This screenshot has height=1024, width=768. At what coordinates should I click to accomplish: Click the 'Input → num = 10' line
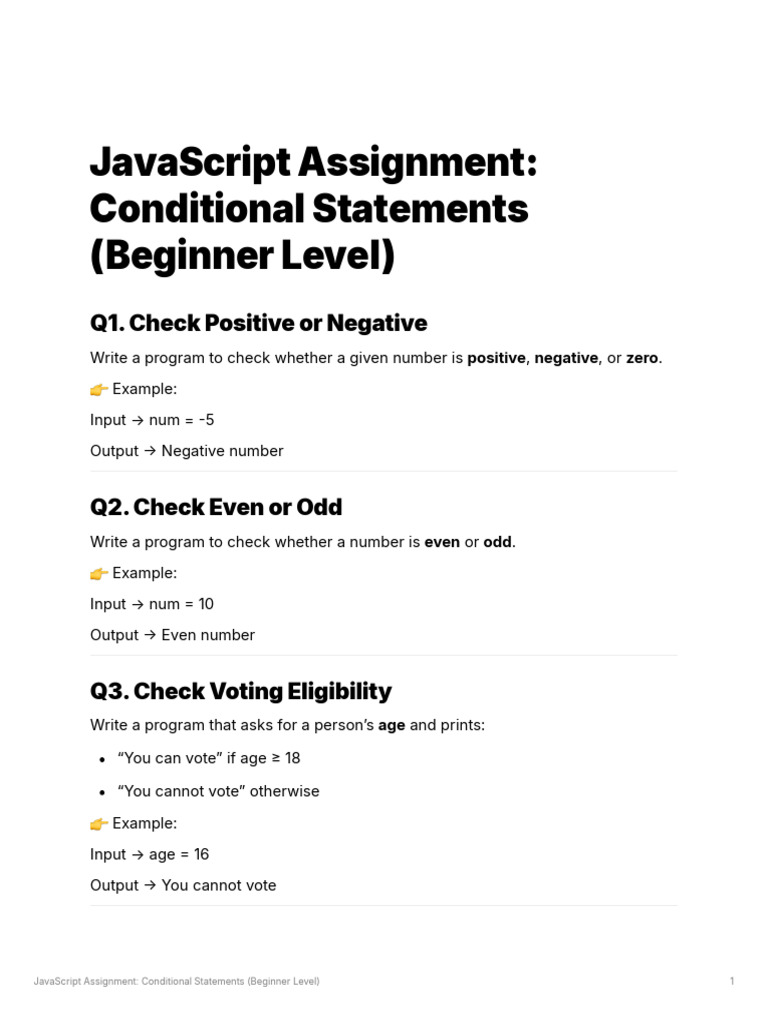152,604
